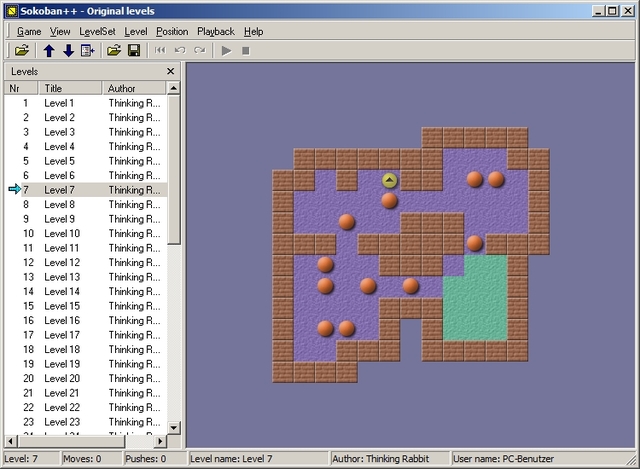Click the undo move icon
This screenshot has width=640, height=469.
180,50
